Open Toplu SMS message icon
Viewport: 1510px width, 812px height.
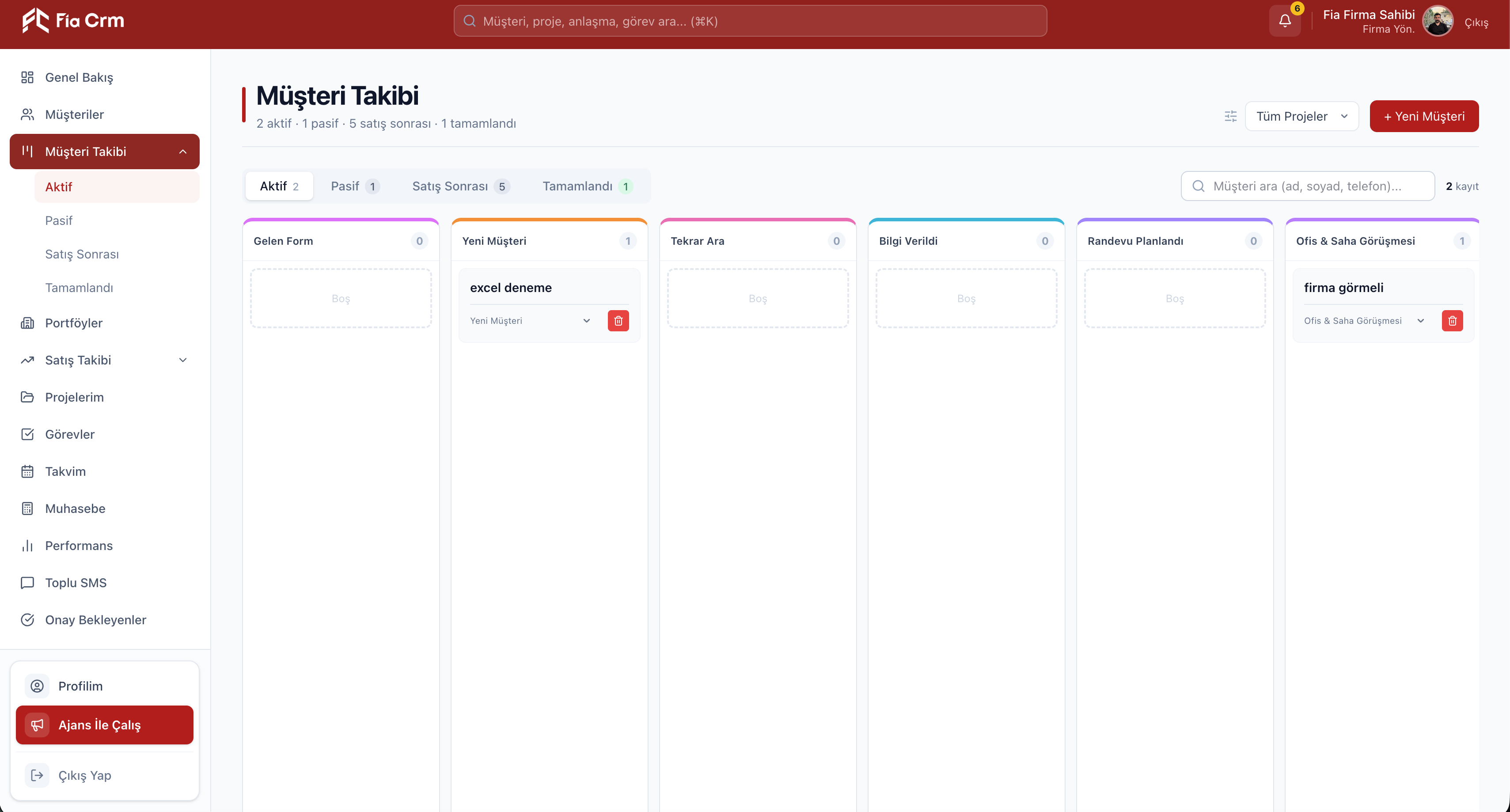coord(27,583)
